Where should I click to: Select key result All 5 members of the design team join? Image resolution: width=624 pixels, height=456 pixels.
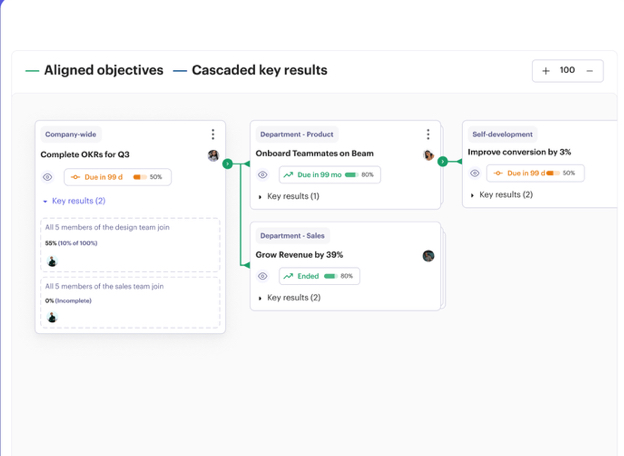(x=130, y=245)
